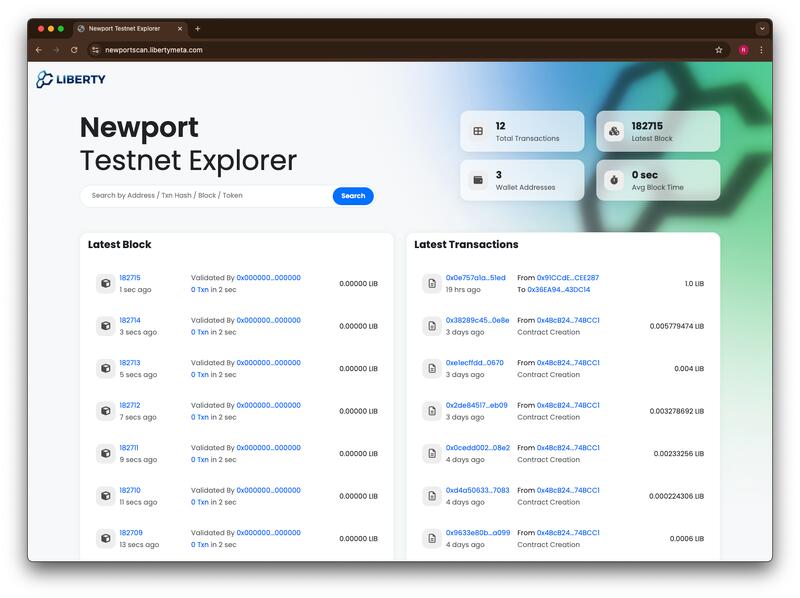
Task: Open transaction hash 0x0e757a1a...51ed
Action: point(476,278)
